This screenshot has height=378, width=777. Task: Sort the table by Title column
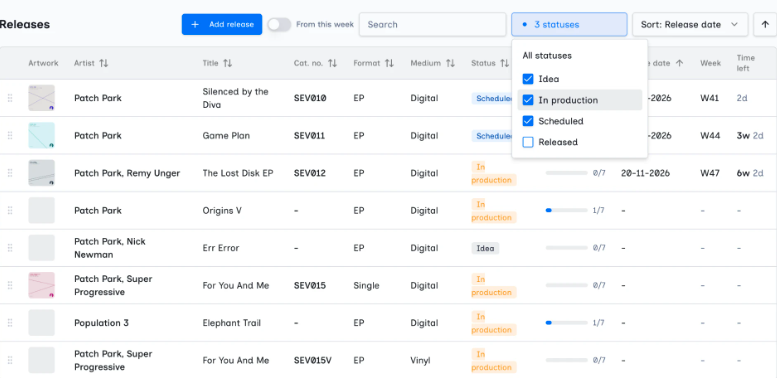point(217,63)
